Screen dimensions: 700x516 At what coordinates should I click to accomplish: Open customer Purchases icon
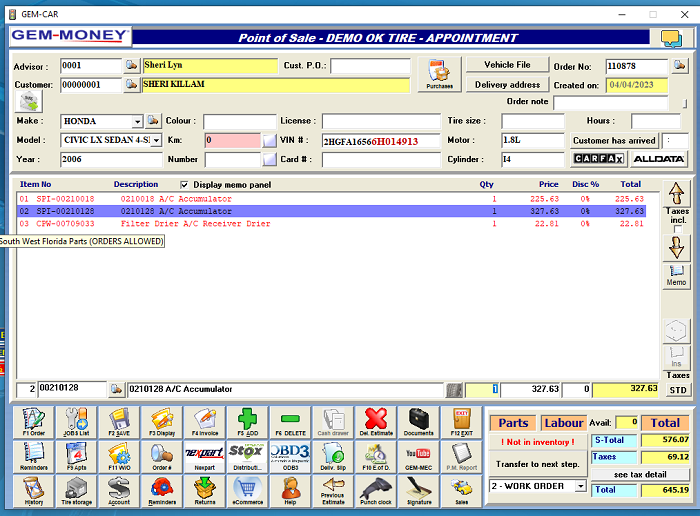439,74
